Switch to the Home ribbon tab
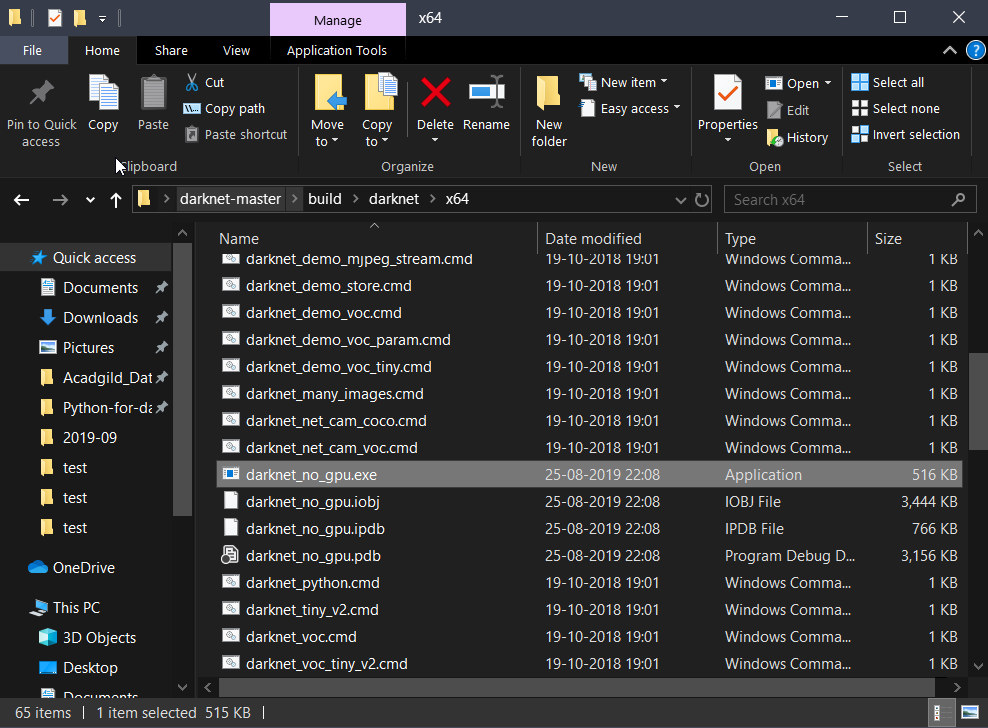Viewport: 988px width, 728px height. click(102, 50)
